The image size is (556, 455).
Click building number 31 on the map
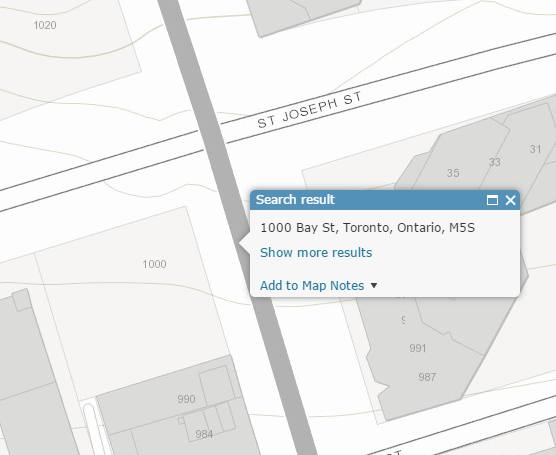[x=535, y=149]
